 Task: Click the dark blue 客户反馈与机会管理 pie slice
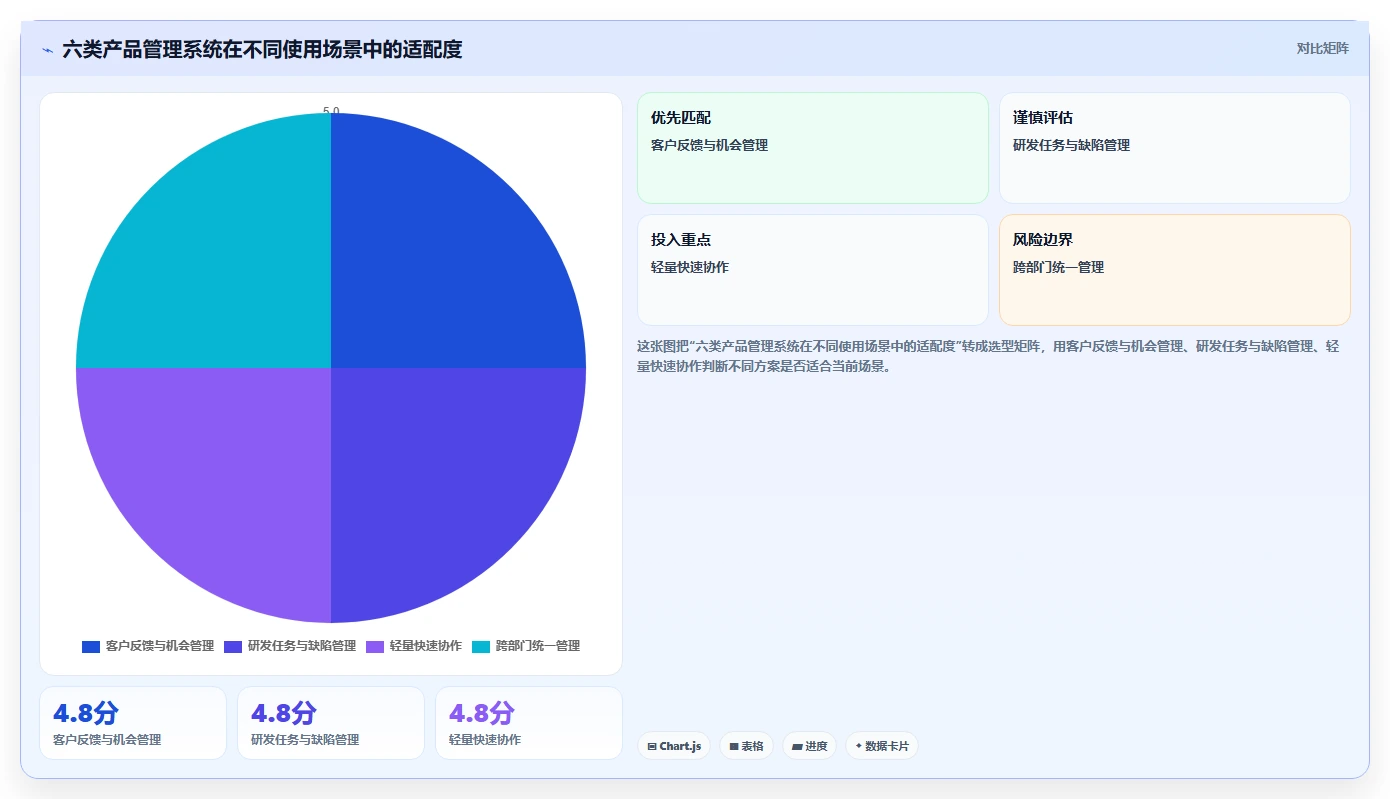(458, 240)
